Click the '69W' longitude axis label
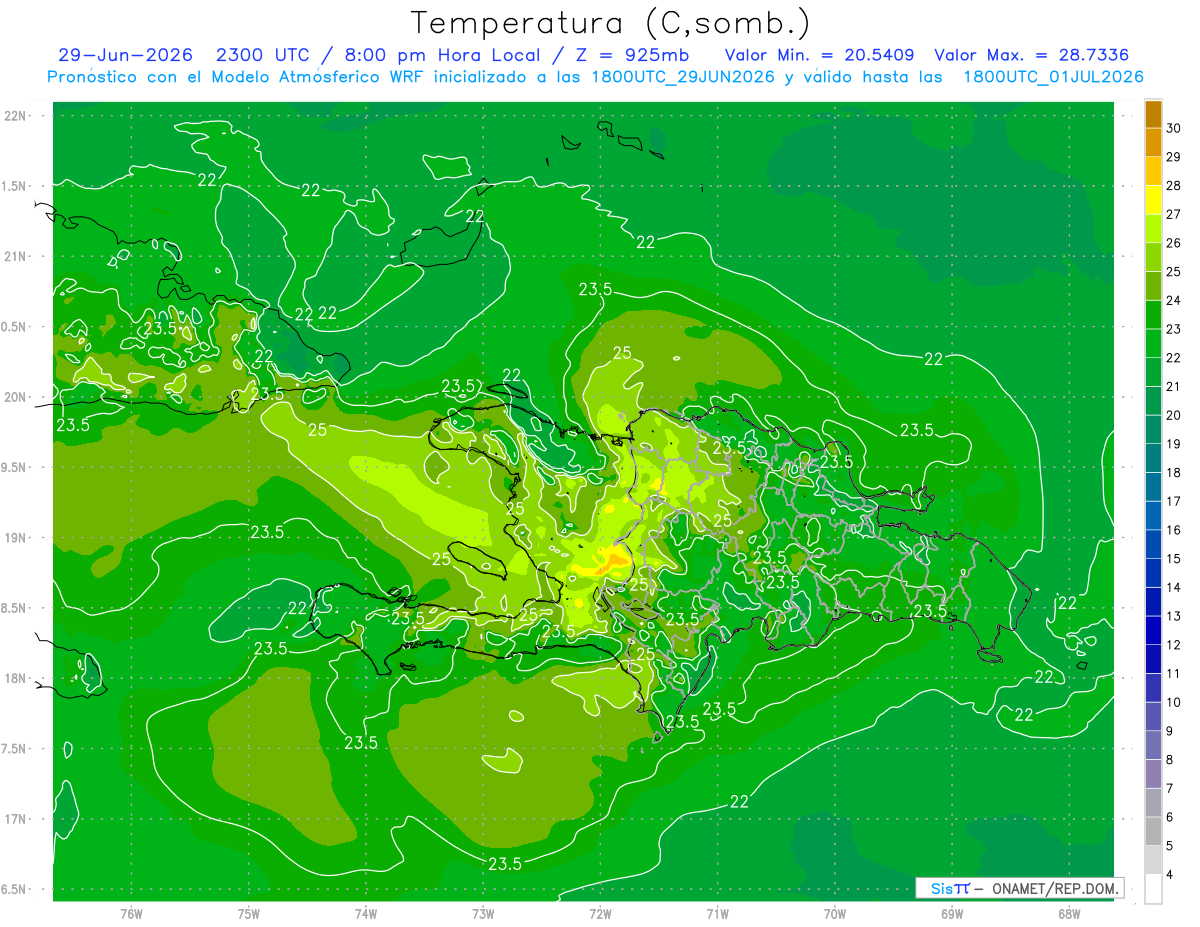This screenshot has height=927, width=1200. coord(952,914)
